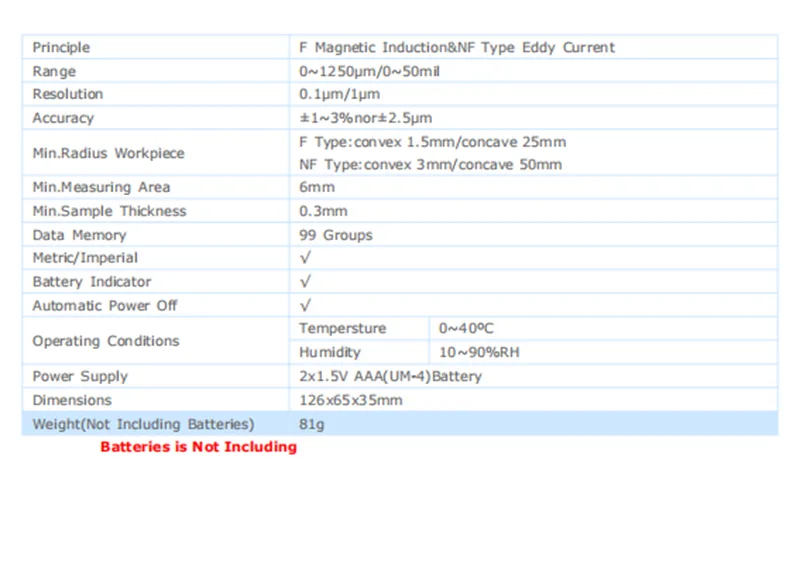
Task: Click the range value 0~1250µm/0~50mil
Action: coord(369,71)
